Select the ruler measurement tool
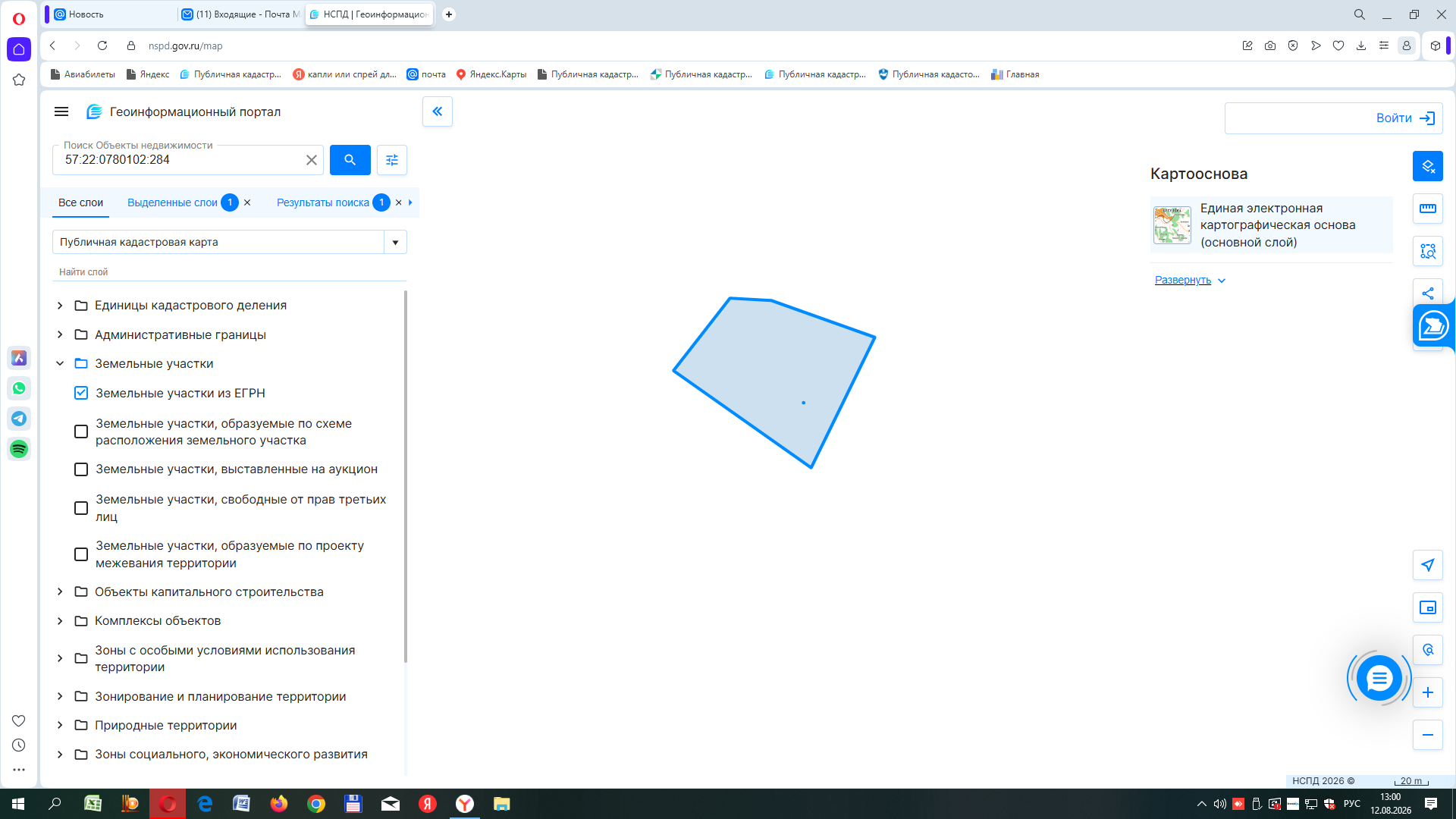 click(x=1428, y=209)
